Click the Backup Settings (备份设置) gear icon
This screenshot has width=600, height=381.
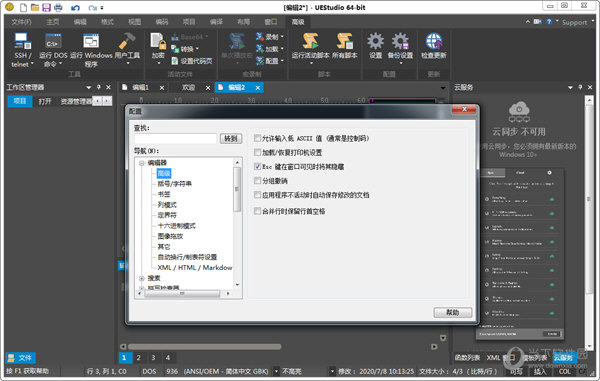(400, 41)
